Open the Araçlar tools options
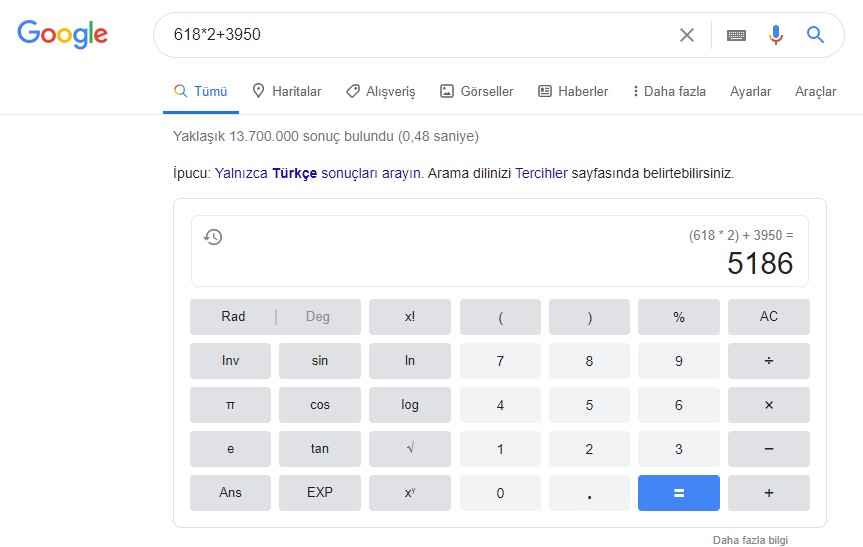 tap(815, 91)
